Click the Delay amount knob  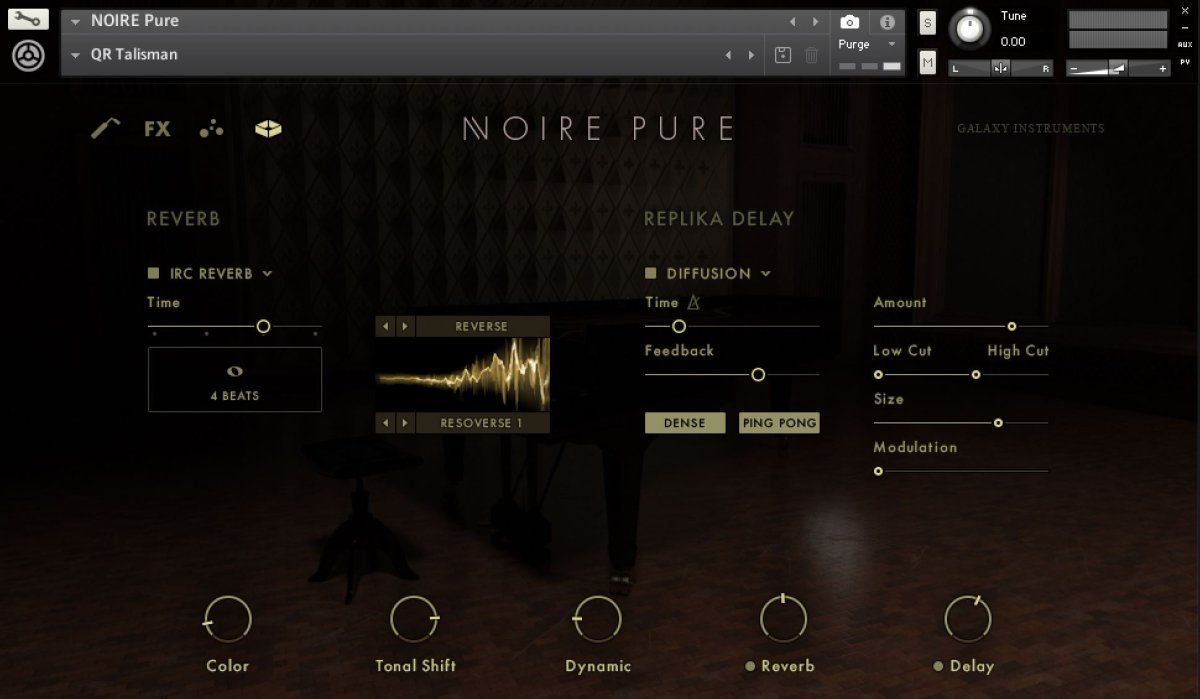[x=968, y=619]
